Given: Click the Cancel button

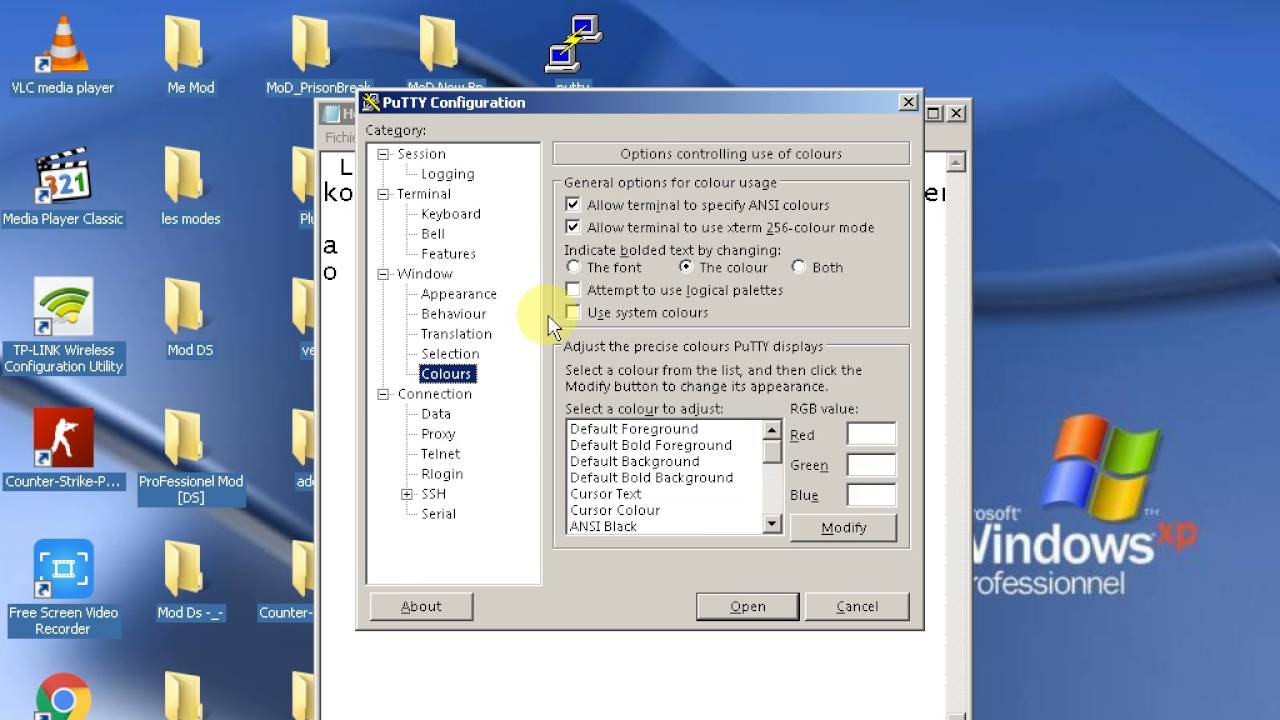Looking at the screenshot, I should click(857, 606).
